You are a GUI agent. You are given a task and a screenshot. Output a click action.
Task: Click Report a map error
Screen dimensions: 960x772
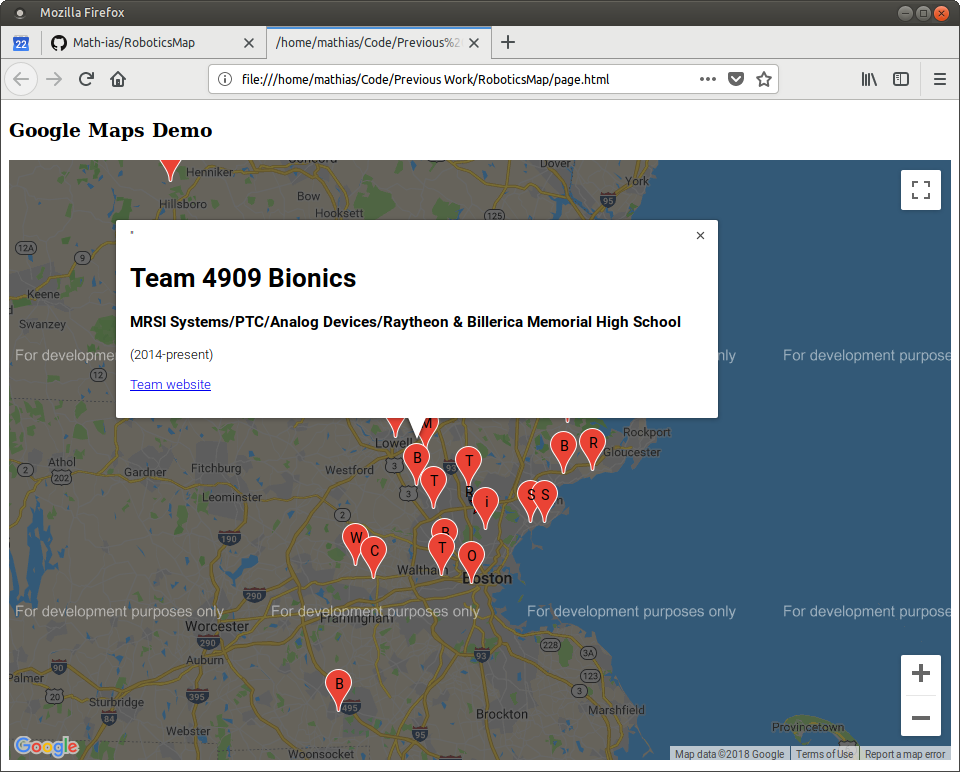click(905, 754)
